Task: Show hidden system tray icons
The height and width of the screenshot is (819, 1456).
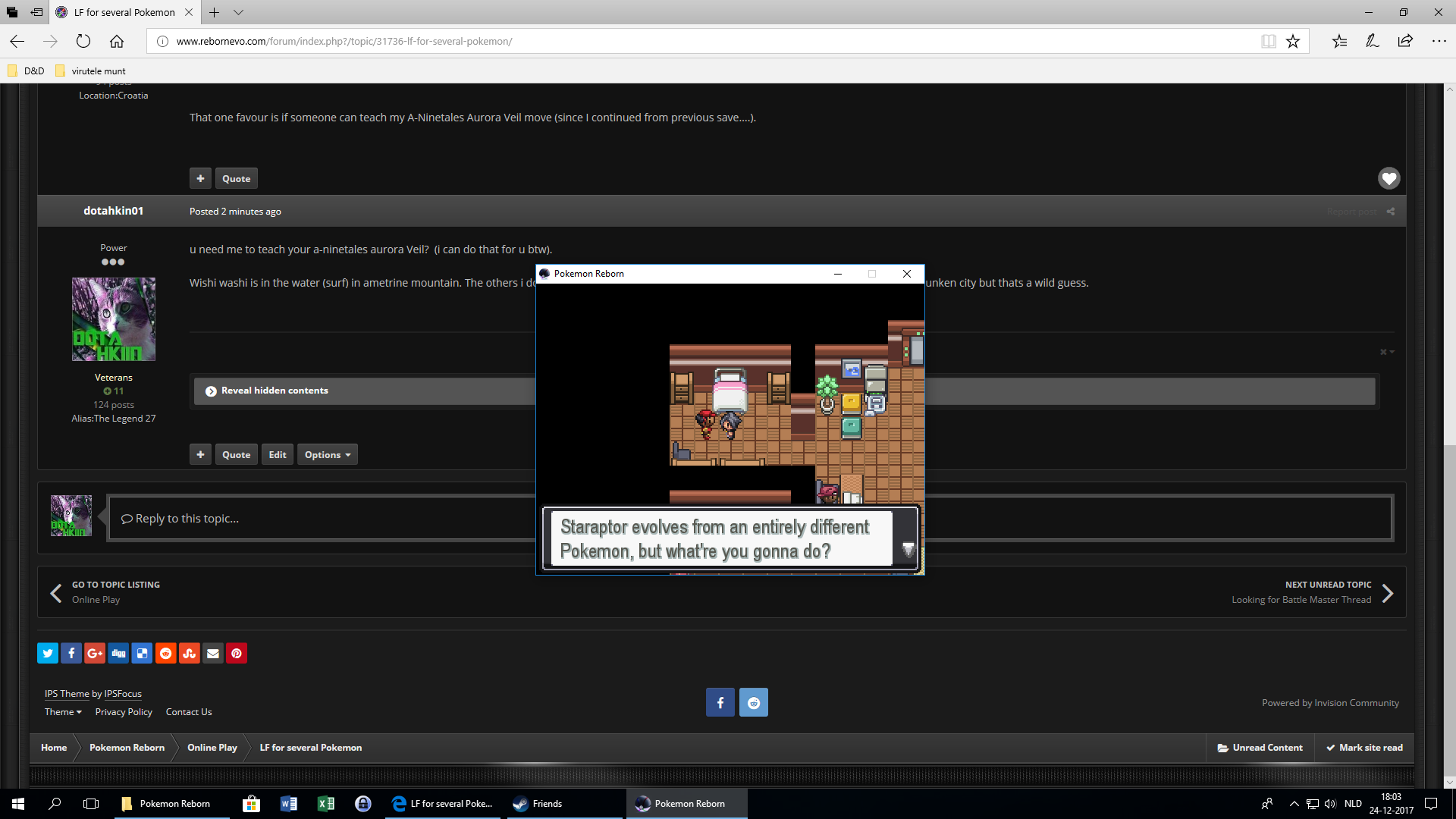Action: (x=1294, y=804)
